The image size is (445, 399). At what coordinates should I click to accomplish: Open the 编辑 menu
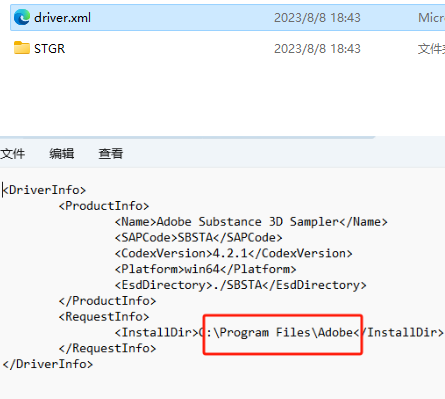(x=62, y=154)
